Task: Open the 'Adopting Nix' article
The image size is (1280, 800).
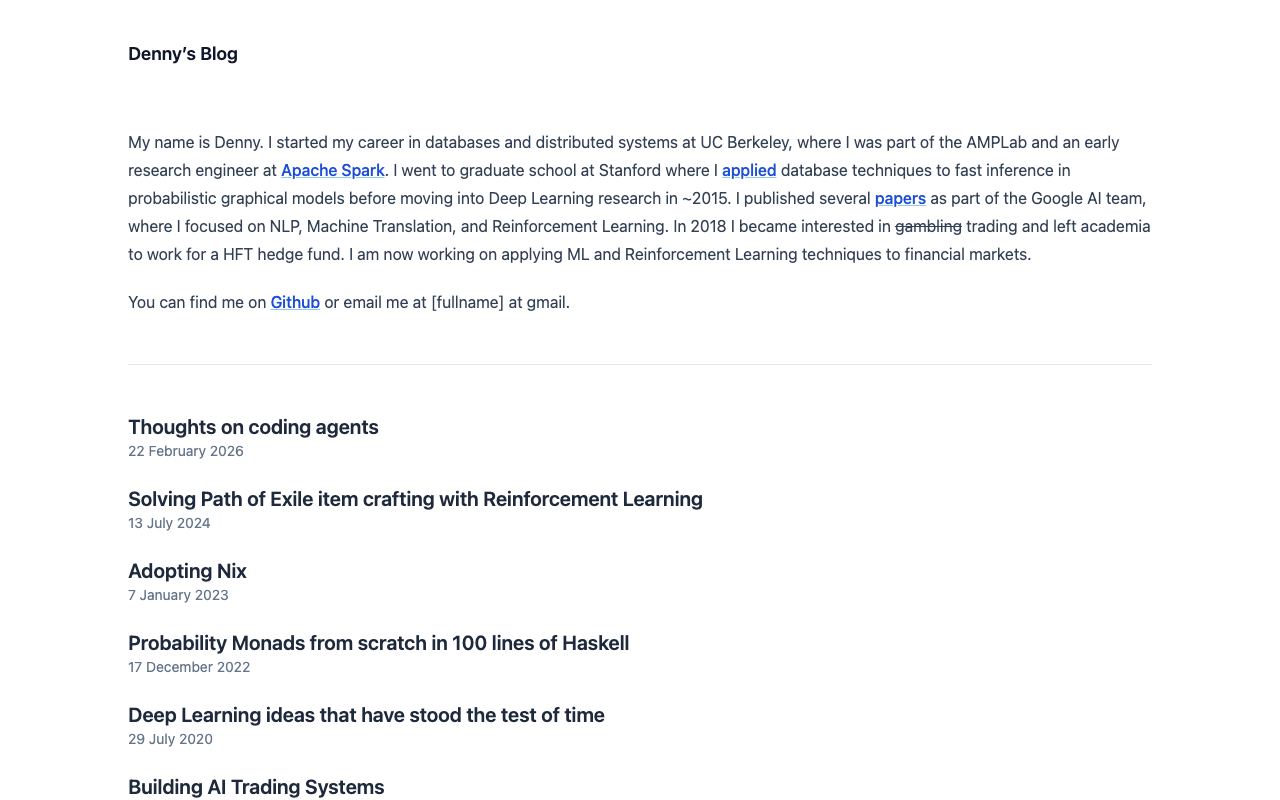Action: click(187, 571)
